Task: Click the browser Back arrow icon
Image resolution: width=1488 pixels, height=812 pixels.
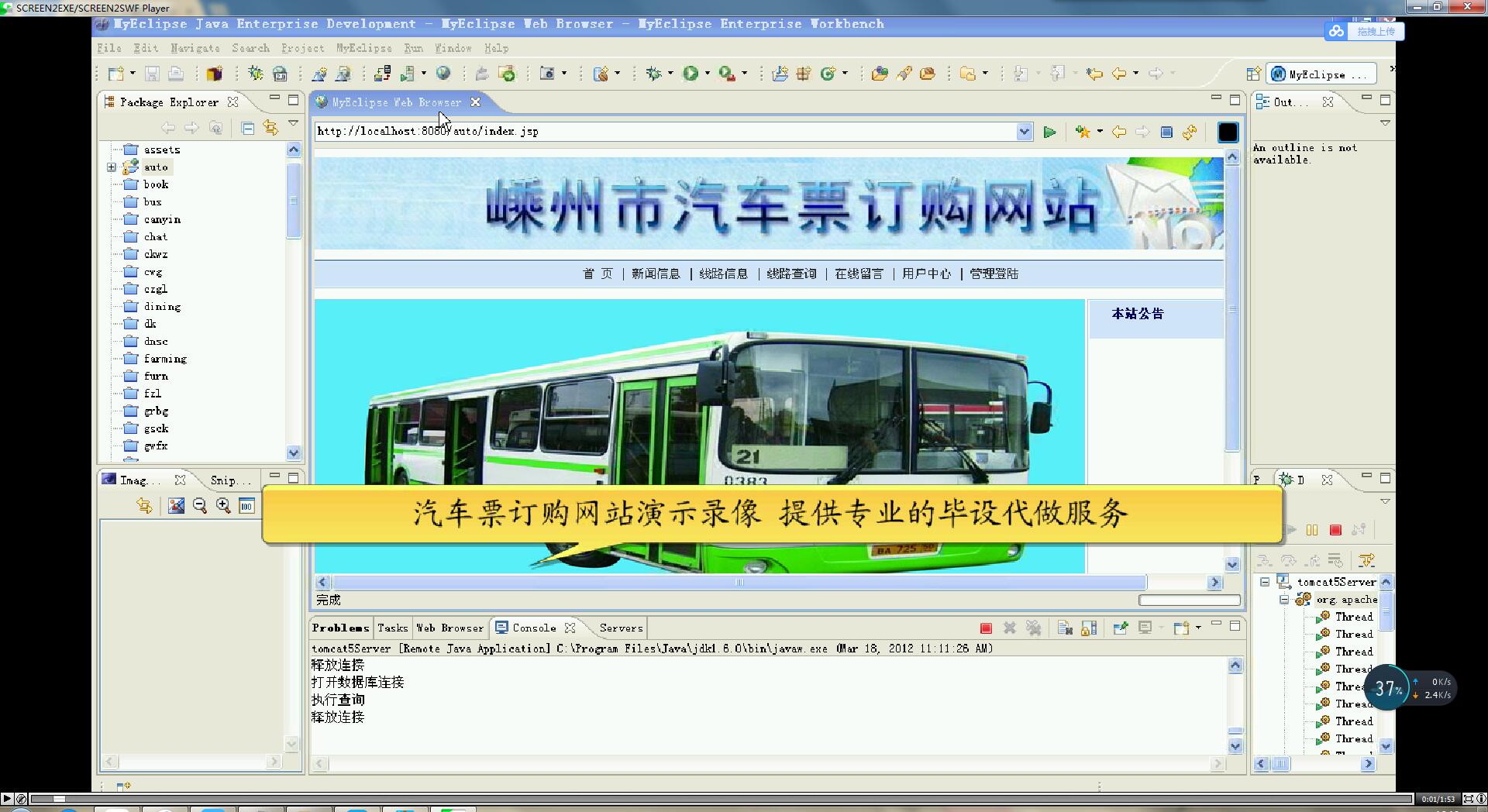Action: tap(1118, 132)
